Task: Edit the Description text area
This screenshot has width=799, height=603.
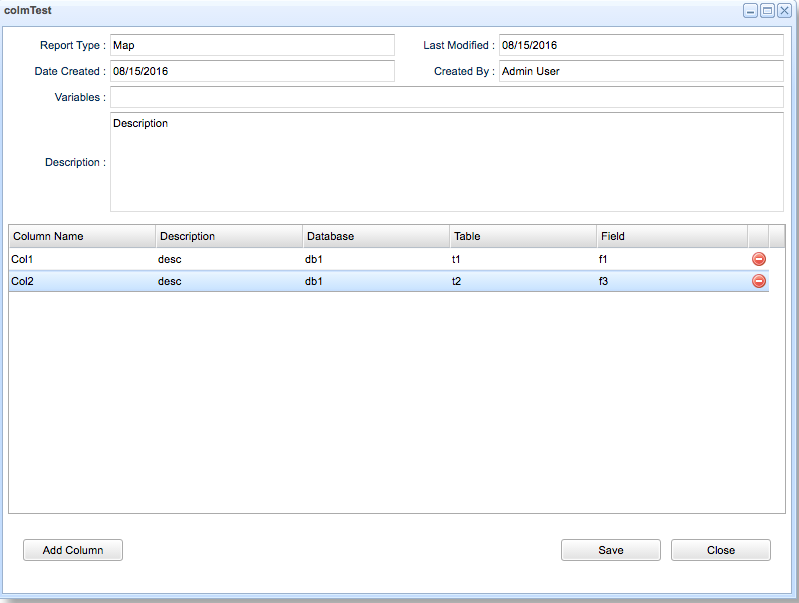Action: coord(446,162)
